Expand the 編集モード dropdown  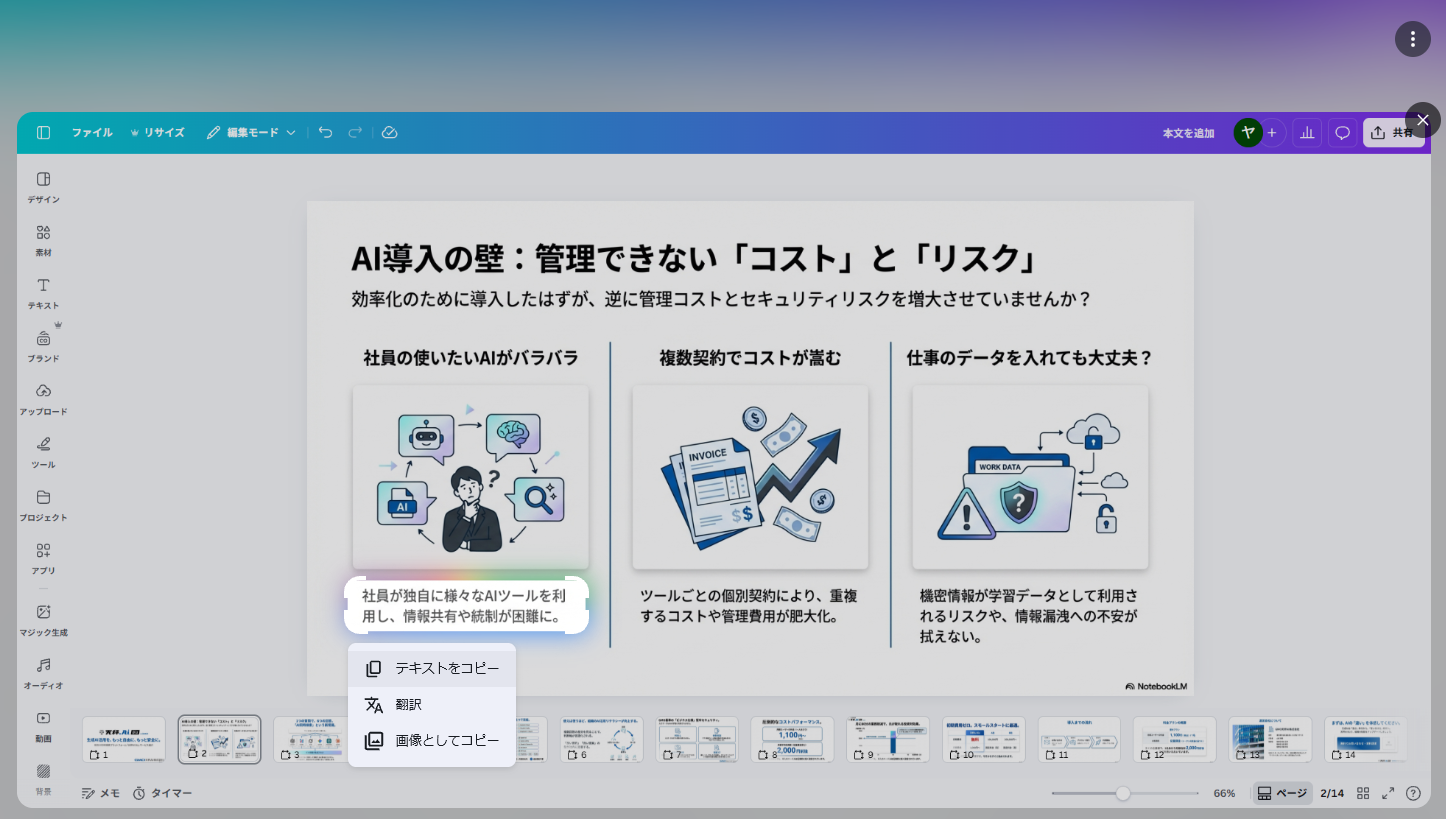[250, 131]
